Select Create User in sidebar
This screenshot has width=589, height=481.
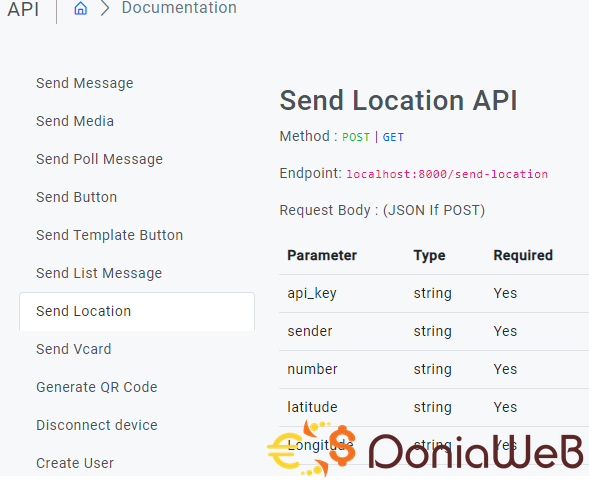click(x=75, y=463)
